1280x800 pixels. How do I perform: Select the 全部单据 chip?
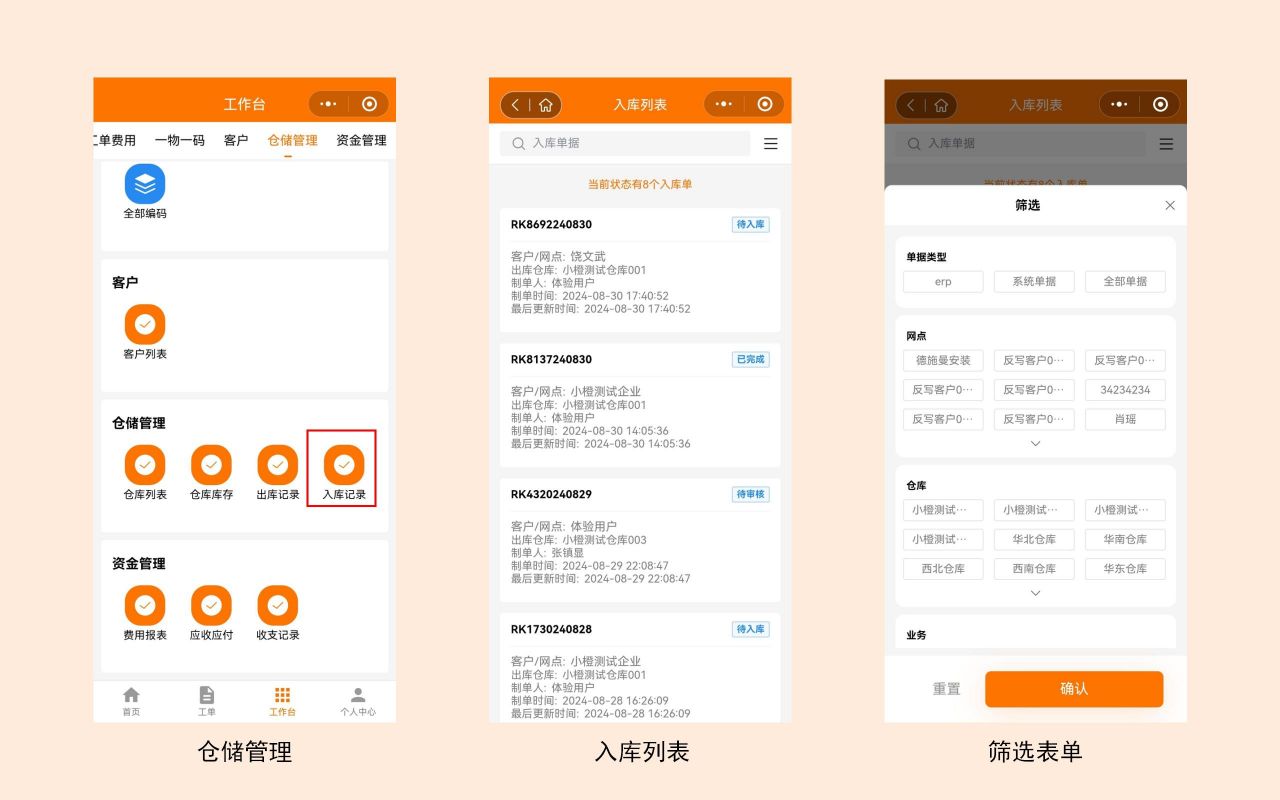1125,282
